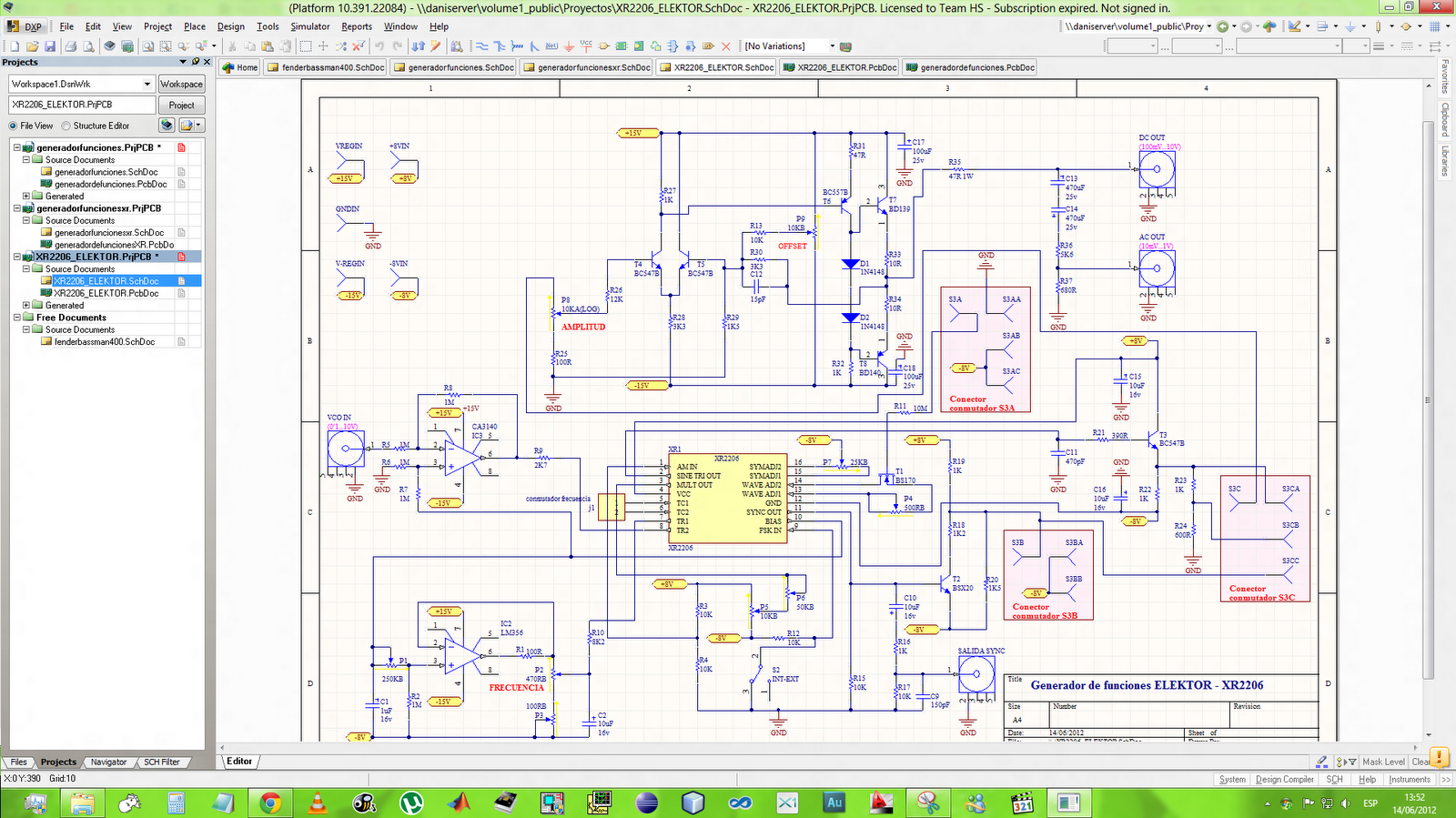Open uTorrent from the taskbar
The image size is (1456, 818).
tap(411, 803)
